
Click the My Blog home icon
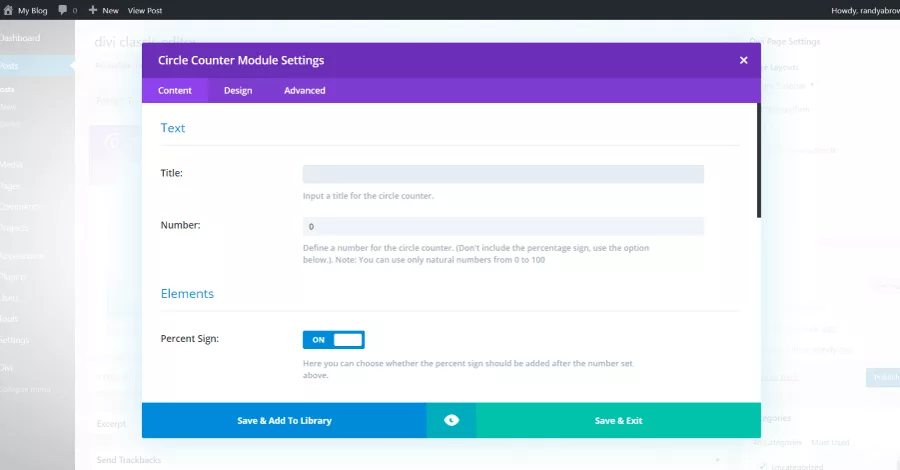click(x=8, y=10)
